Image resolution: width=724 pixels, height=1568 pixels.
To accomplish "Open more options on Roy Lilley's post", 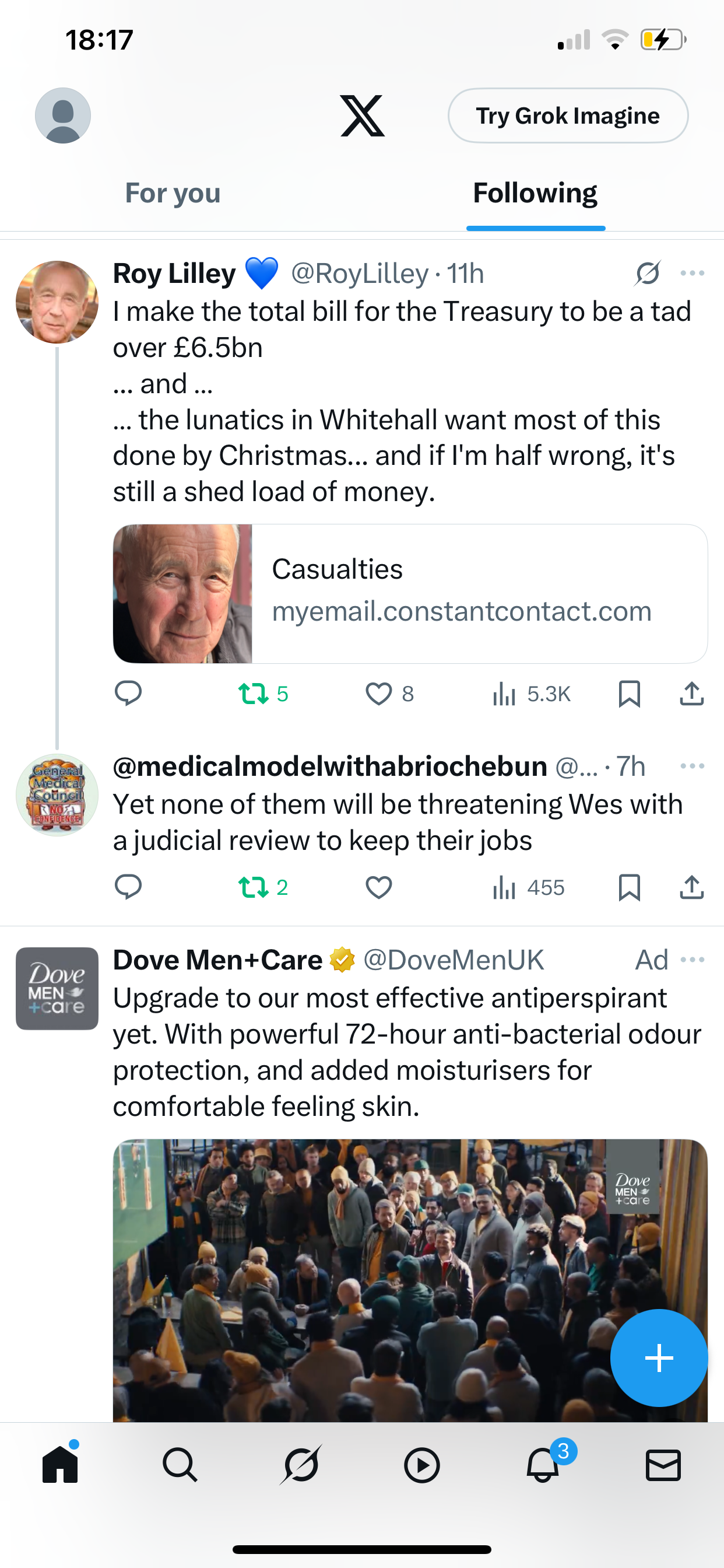I will [693, 274].
